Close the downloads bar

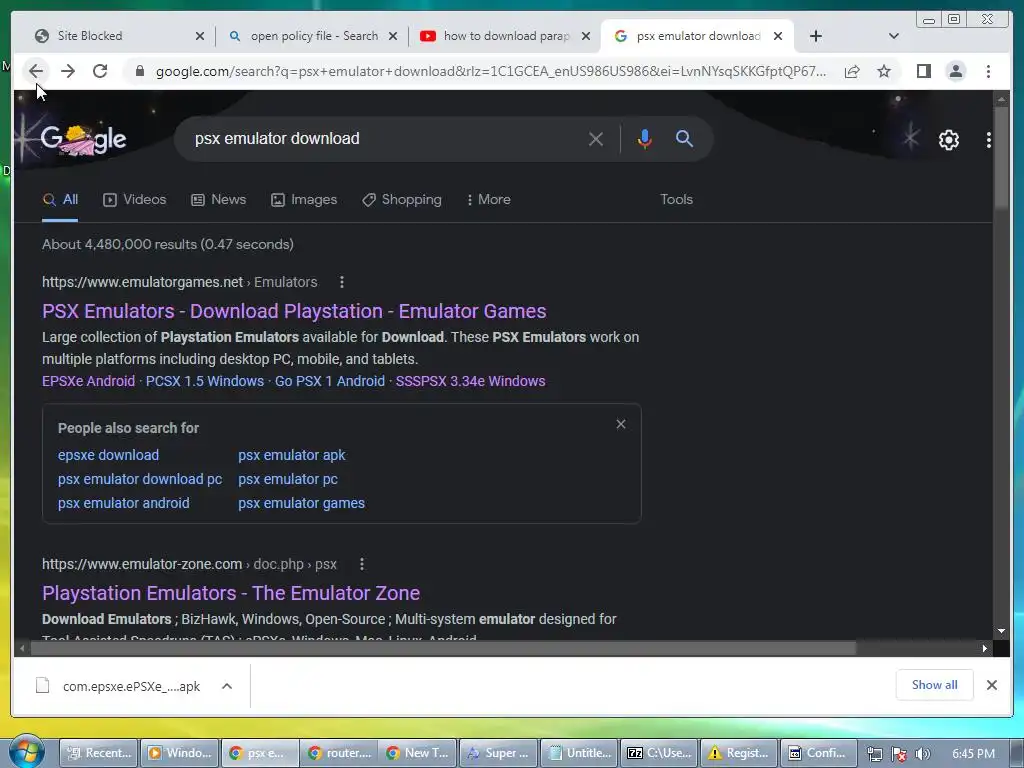point(991,685)
